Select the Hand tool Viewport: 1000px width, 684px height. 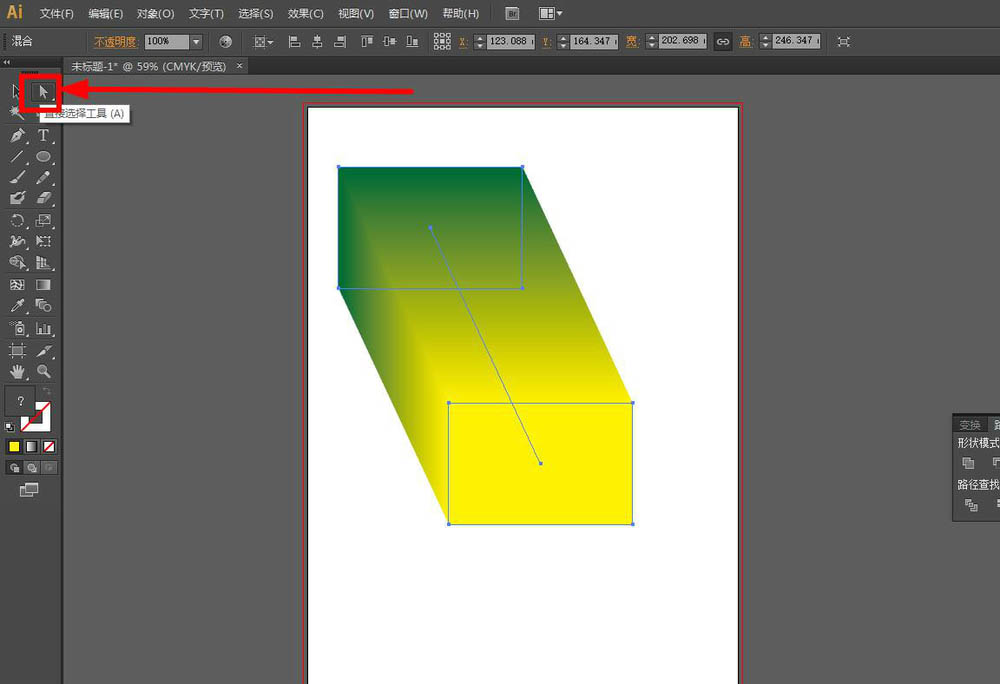tap(17, 371)
